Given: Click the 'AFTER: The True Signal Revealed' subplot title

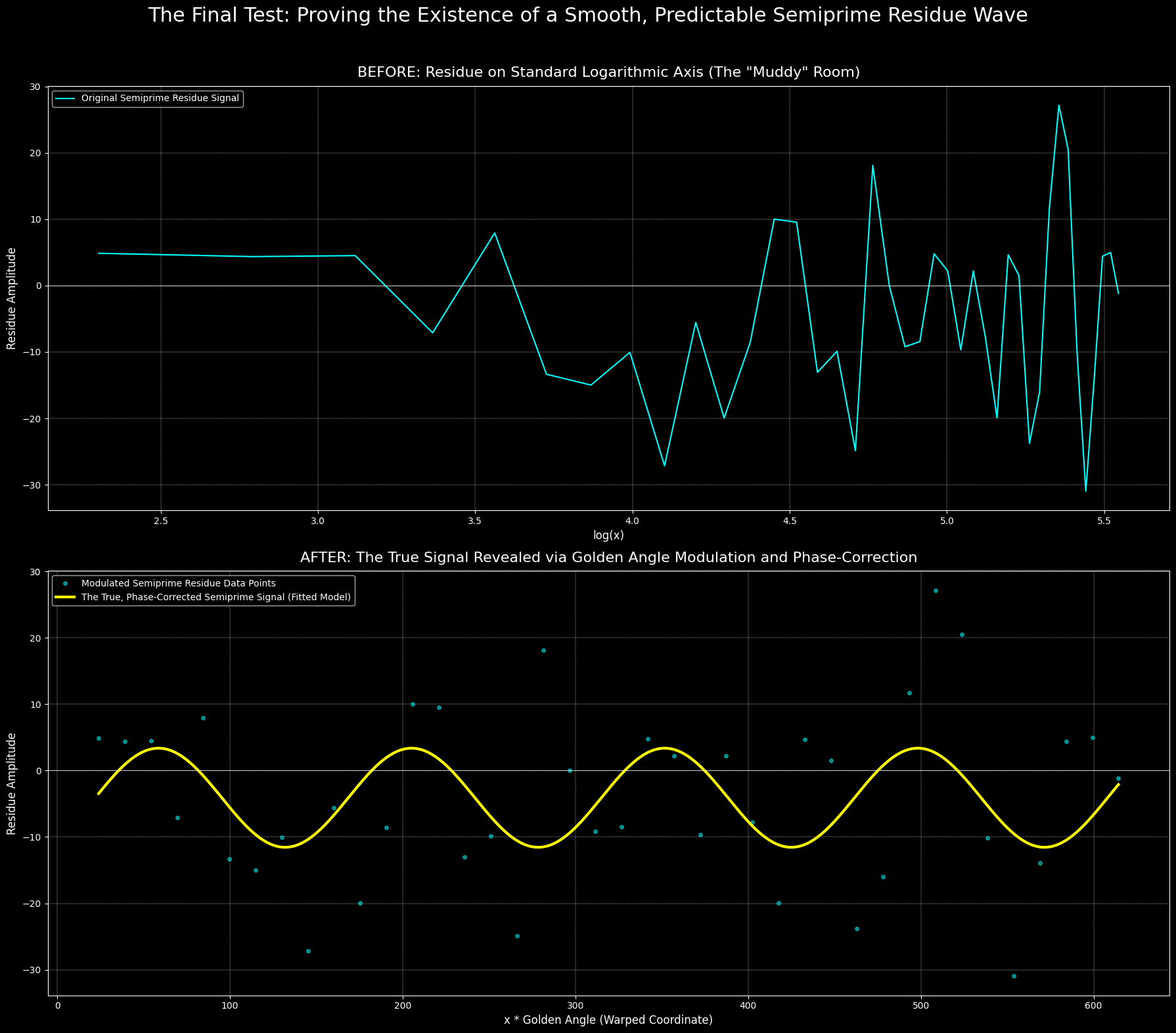Looking at the screenshot, I should click(608, 558).
